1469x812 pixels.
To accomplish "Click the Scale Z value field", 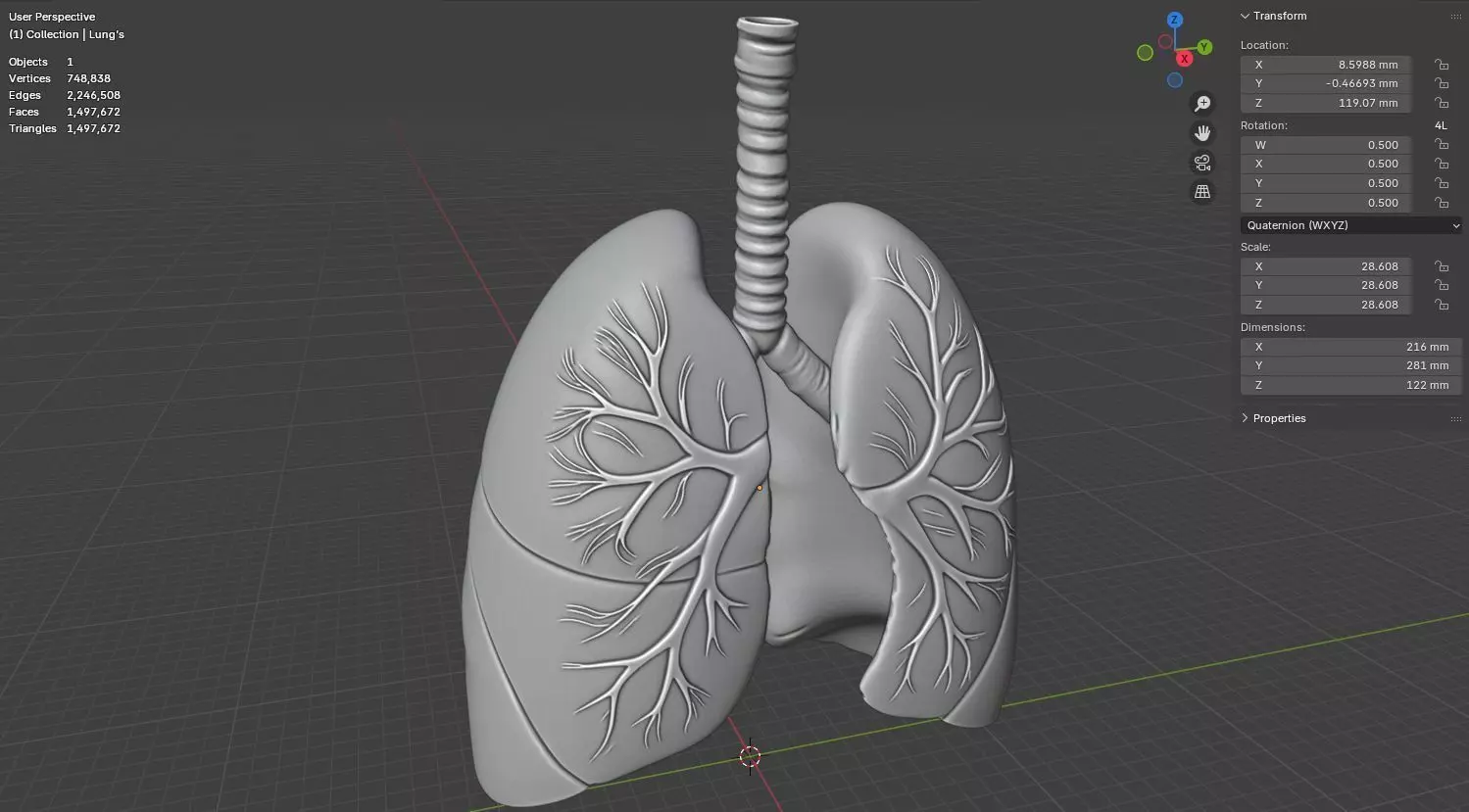I will (x=1326, y=305).
